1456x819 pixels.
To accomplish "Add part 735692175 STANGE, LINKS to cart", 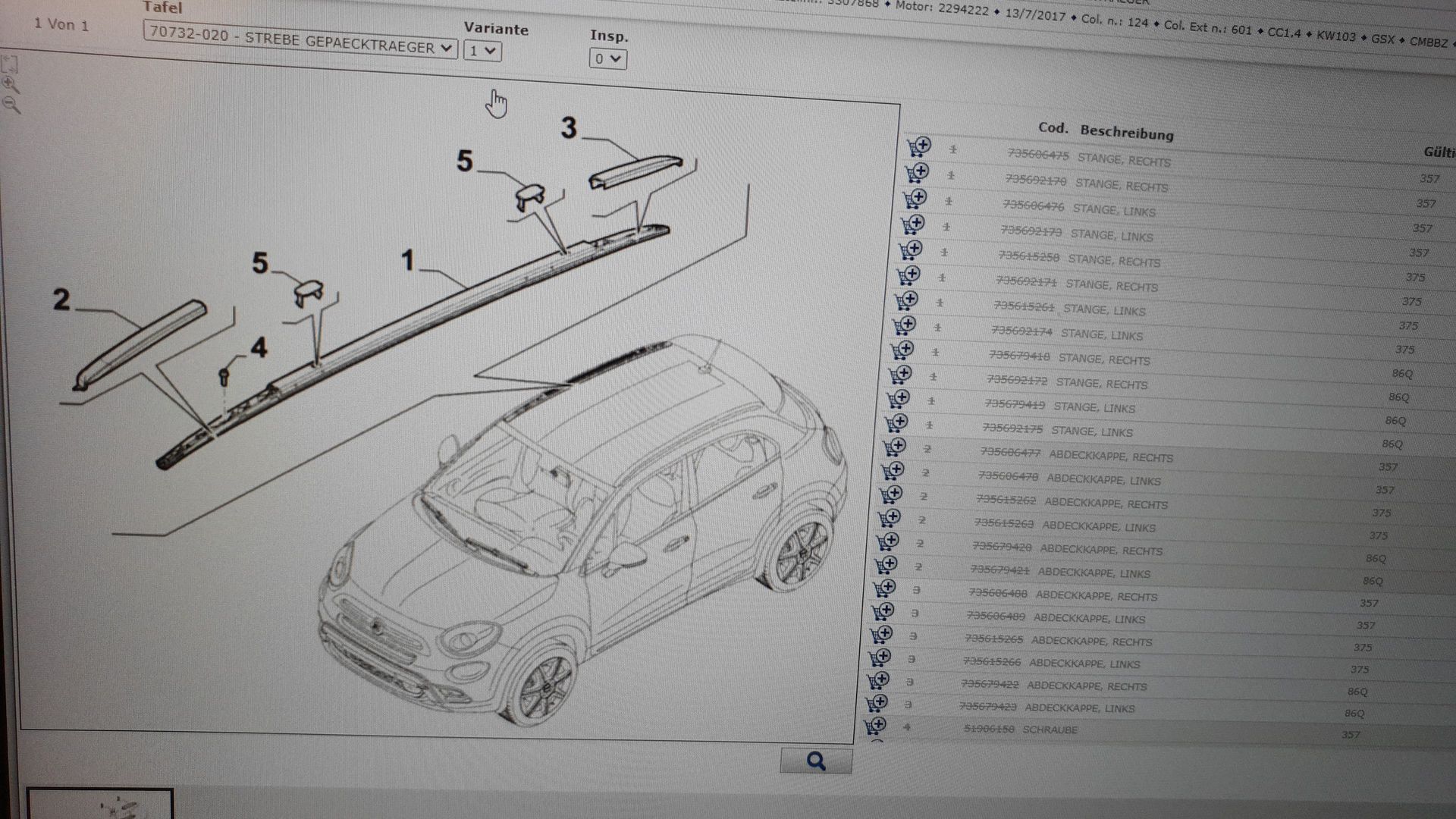I will [x=896, y=422].
